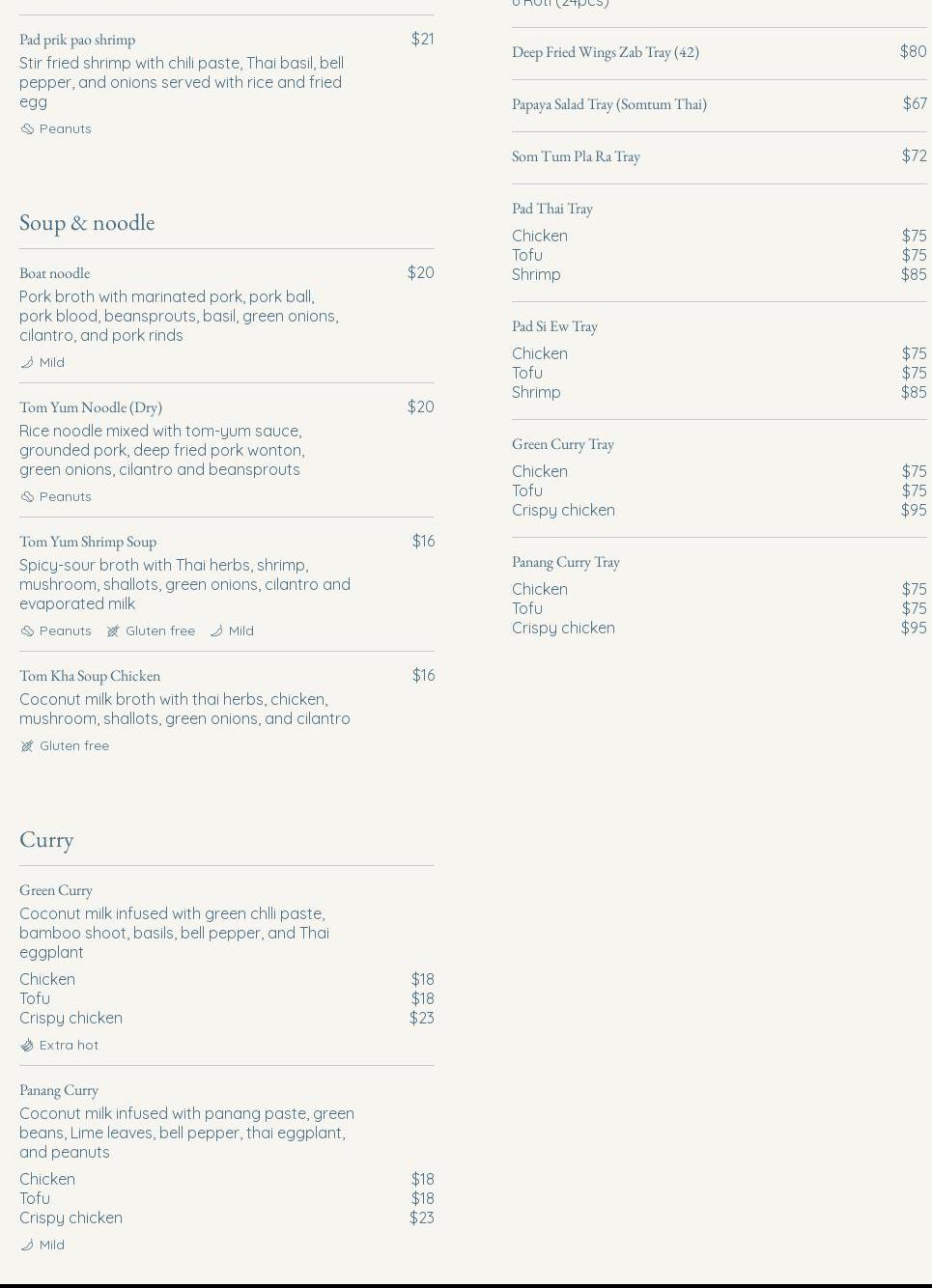
Task: Click the gluten free icon under Tom Kha Soup Chicken
Action: [27, 745]
